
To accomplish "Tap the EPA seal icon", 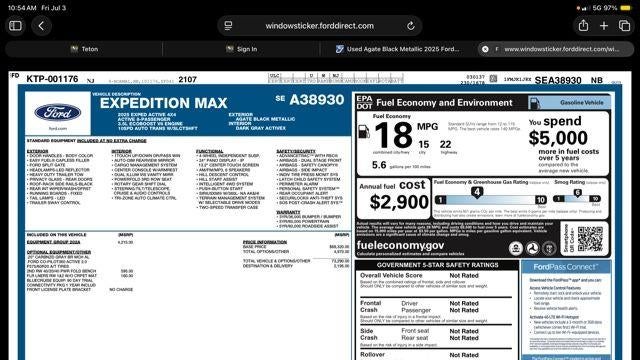I will [516, 248].
